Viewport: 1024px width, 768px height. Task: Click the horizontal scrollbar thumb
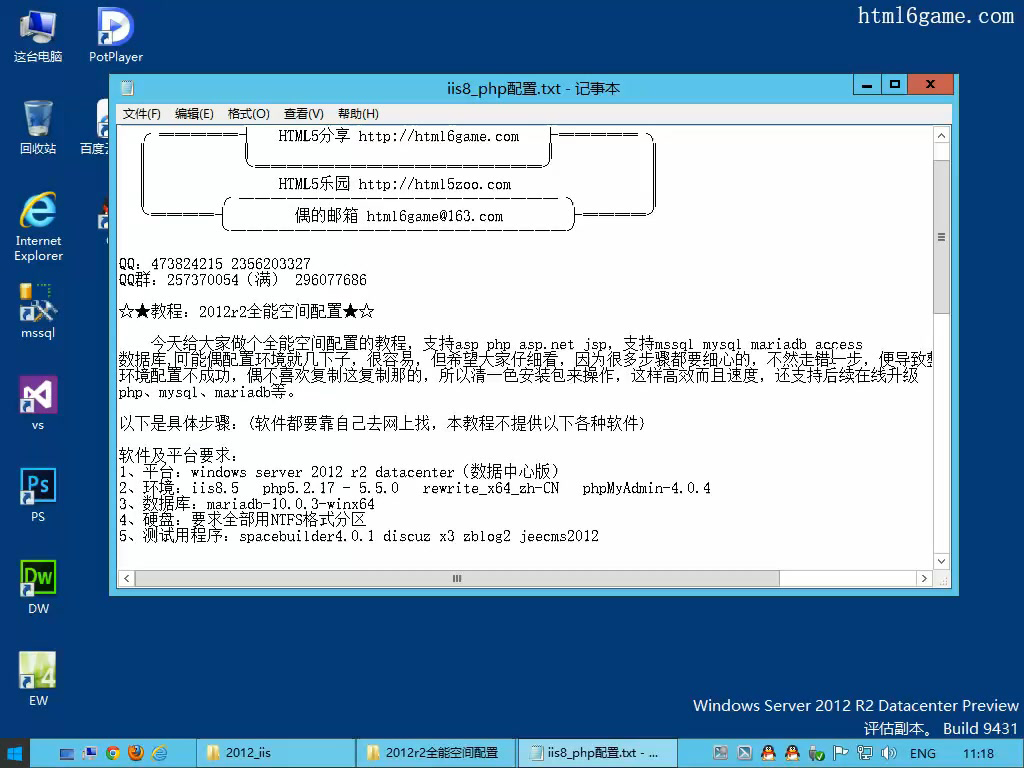coord(457,579)
